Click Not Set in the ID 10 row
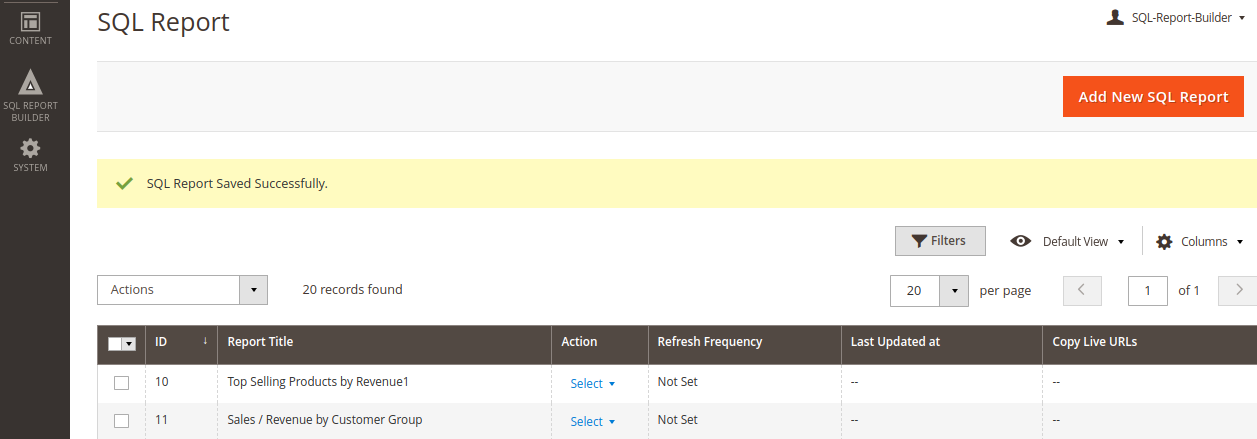The height and width of the screenshot is (439, 1257). 677,382
